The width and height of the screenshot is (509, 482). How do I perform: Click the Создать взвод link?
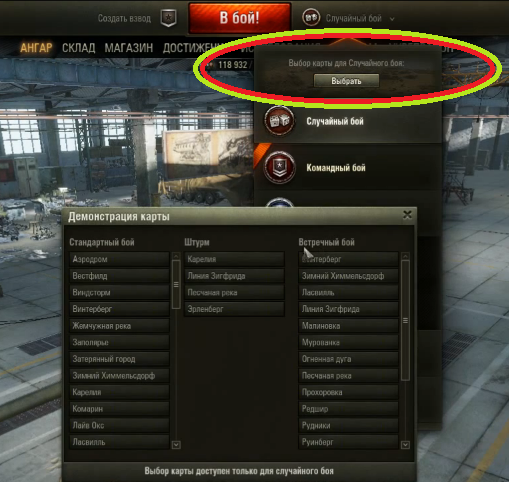[x=124, y=18]
